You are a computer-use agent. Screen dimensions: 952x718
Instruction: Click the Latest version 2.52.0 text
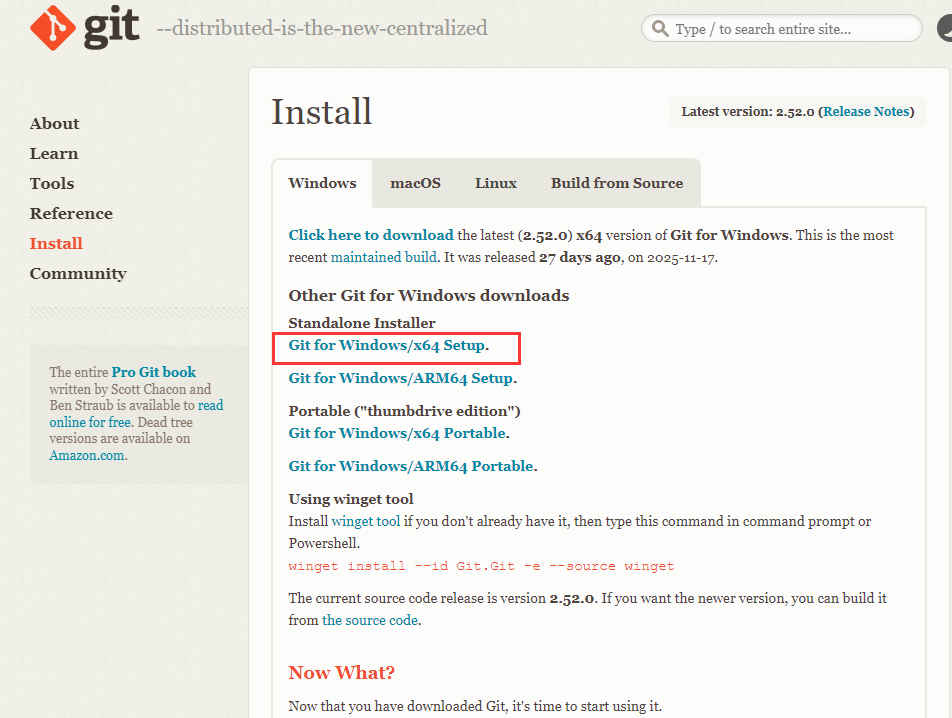coord(747,112)
